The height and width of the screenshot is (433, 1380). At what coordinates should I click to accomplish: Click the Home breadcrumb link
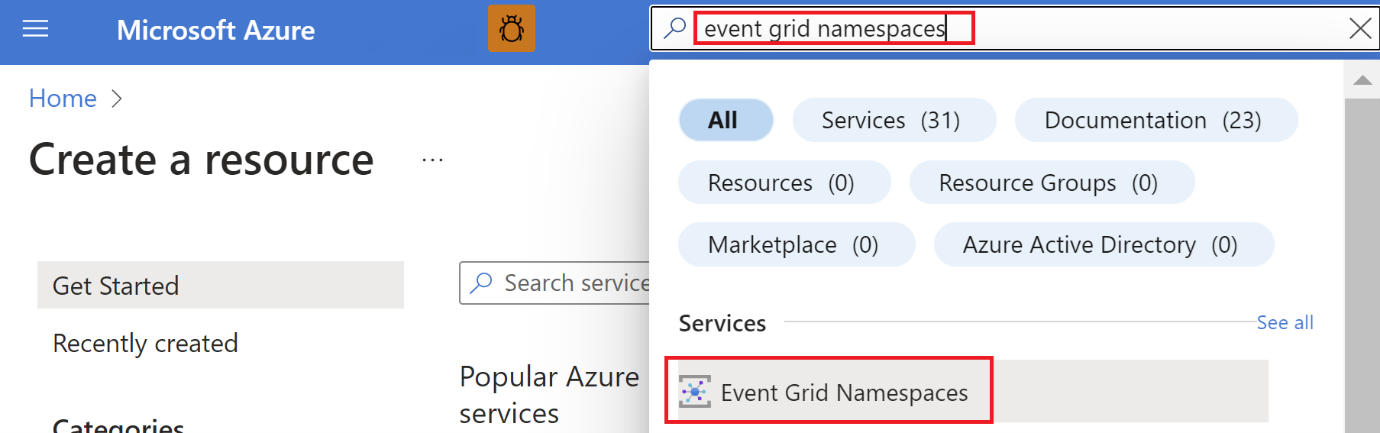tap(63, 98)
